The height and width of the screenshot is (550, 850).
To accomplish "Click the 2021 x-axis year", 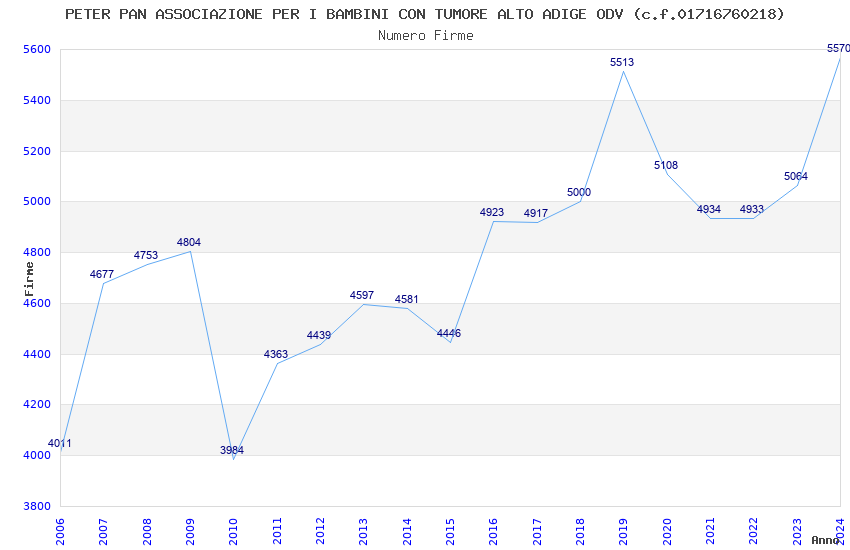I will [x=710, y=532].
